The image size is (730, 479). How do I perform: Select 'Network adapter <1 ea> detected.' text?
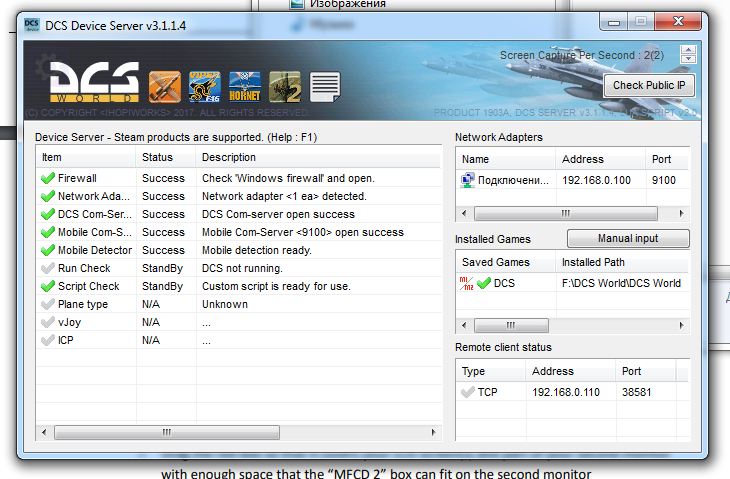284,196
